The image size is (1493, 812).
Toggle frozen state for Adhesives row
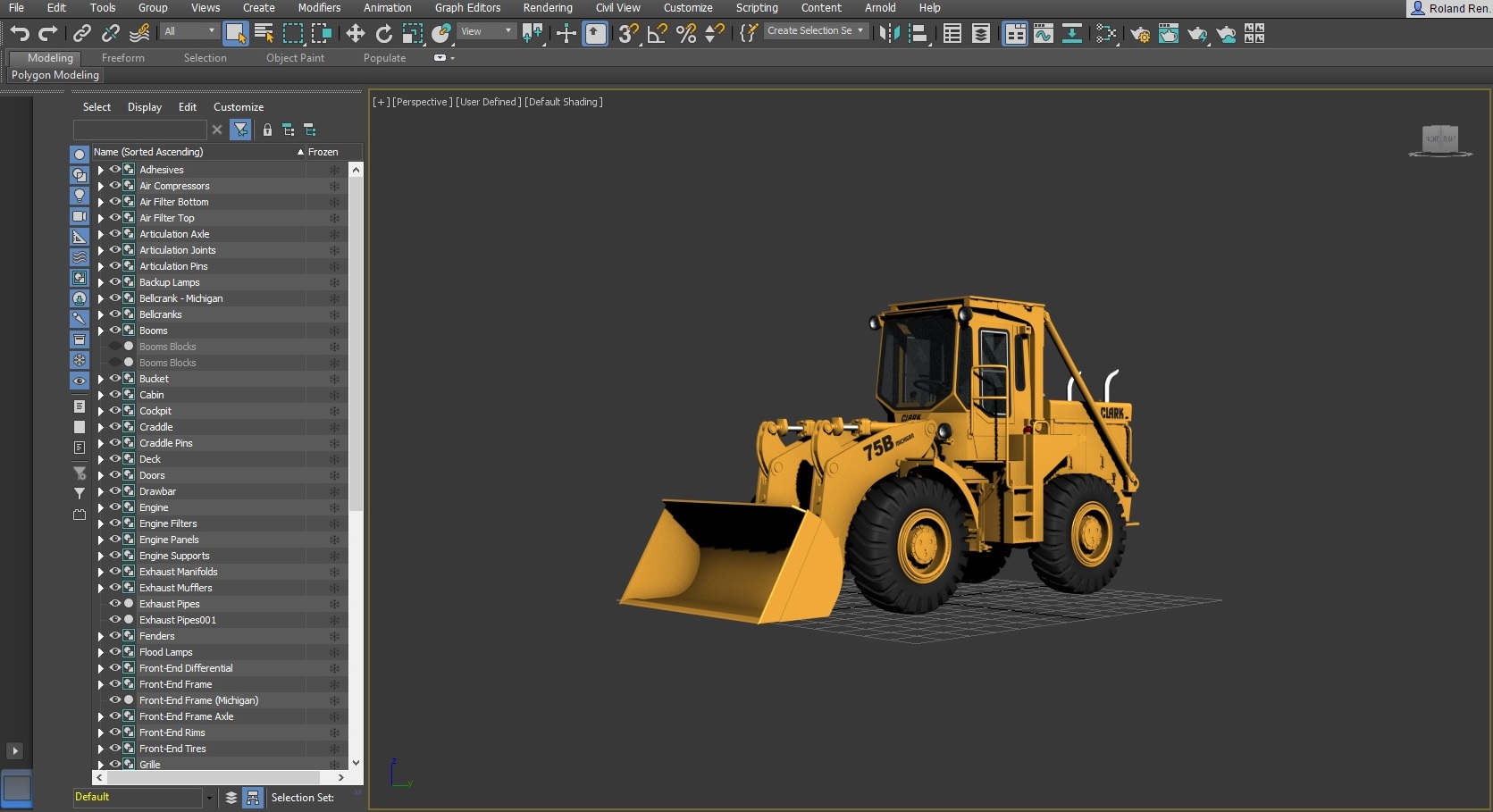334,170
